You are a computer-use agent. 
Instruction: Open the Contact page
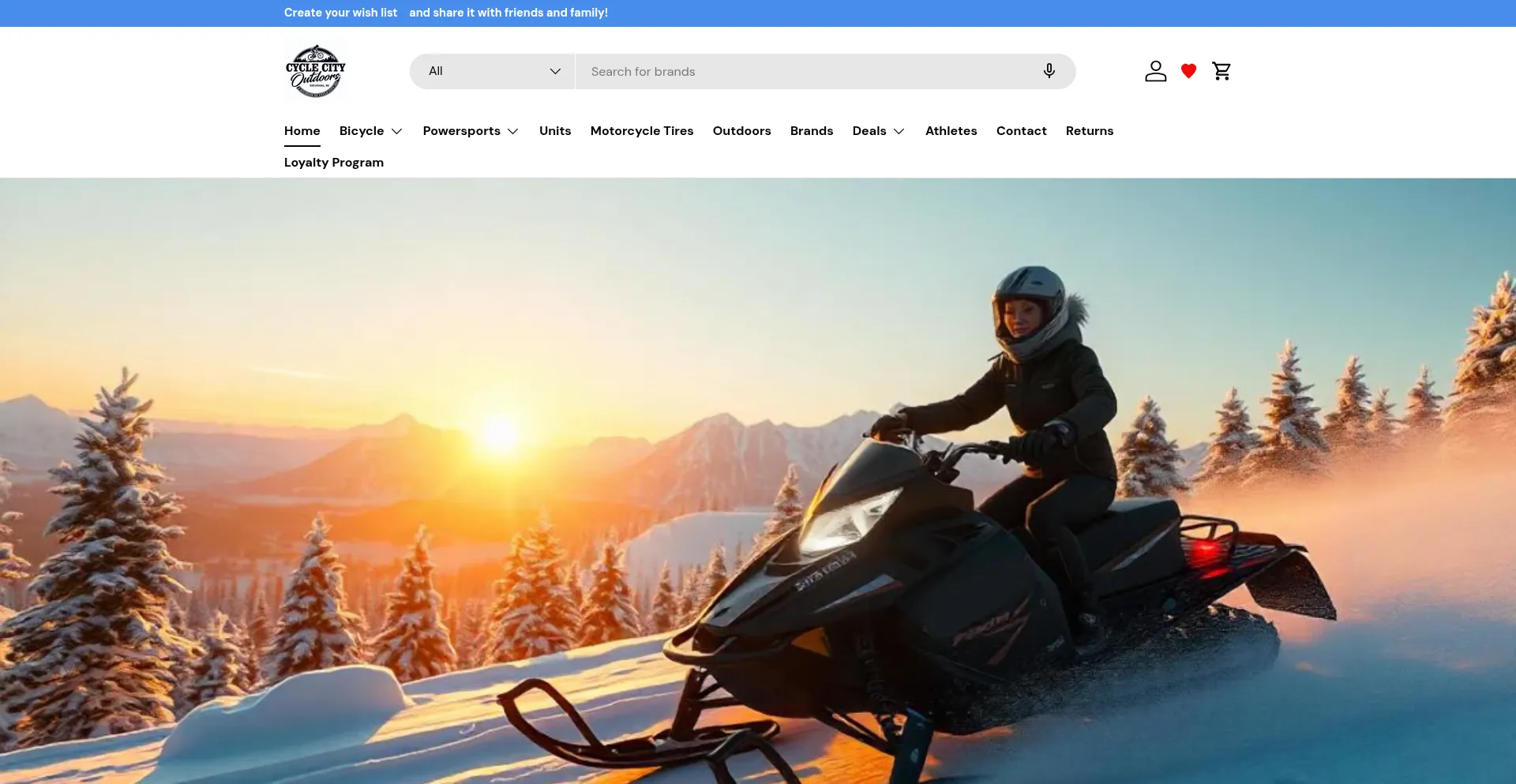coord(1021,131)
